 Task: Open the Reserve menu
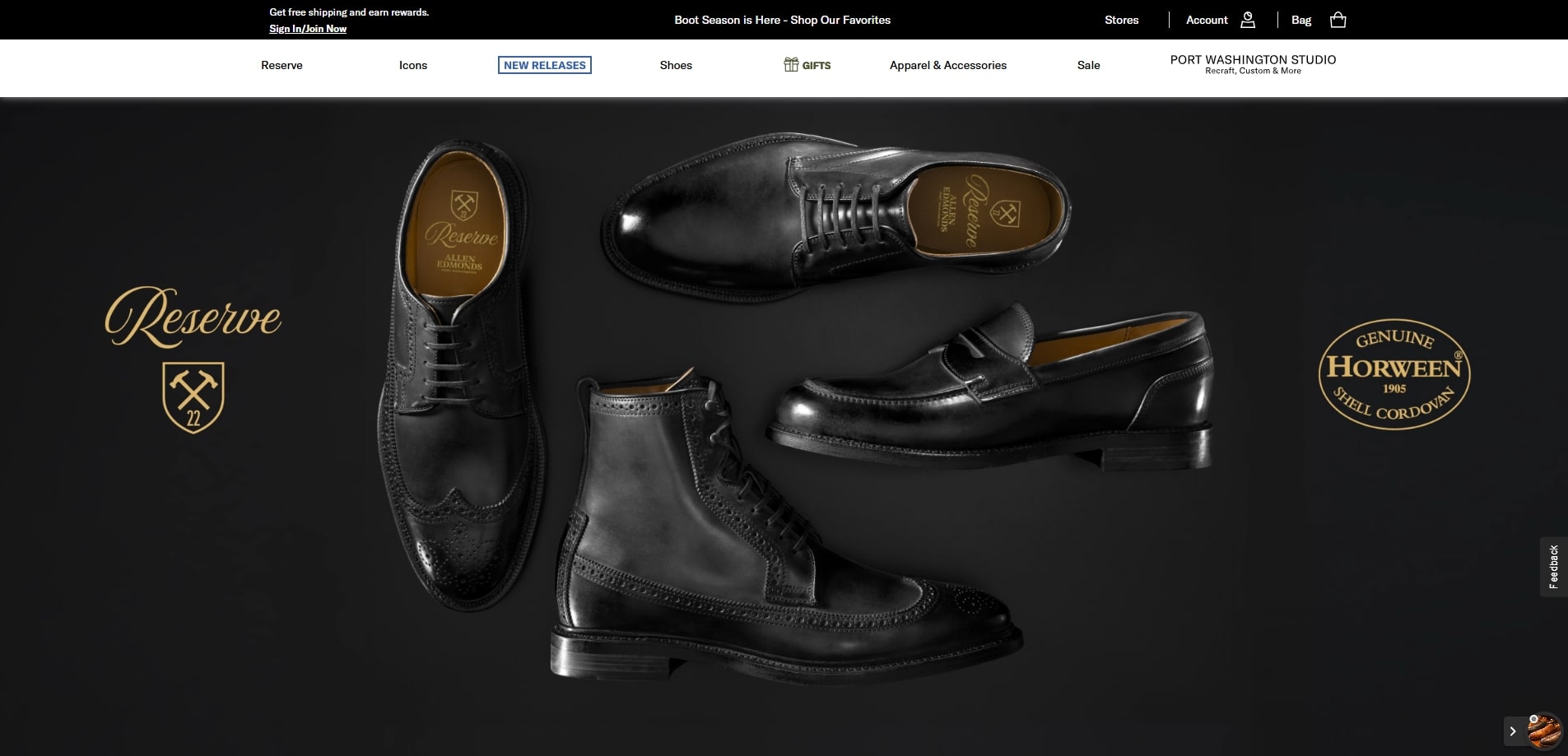(x=281, y=65)
